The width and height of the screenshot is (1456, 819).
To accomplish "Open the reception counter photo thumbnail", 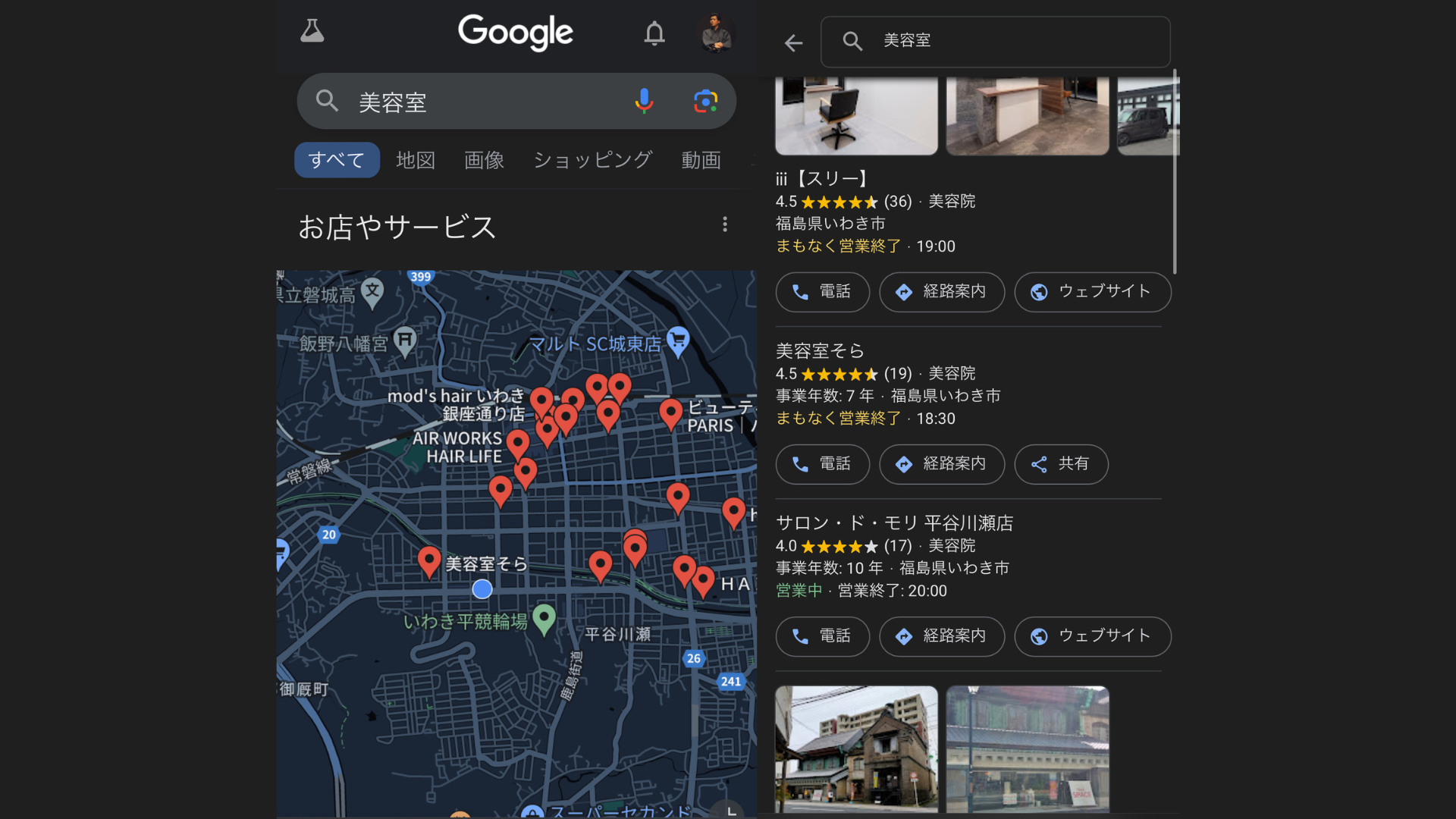I will pyautogui.click(x=1028, y=115).
